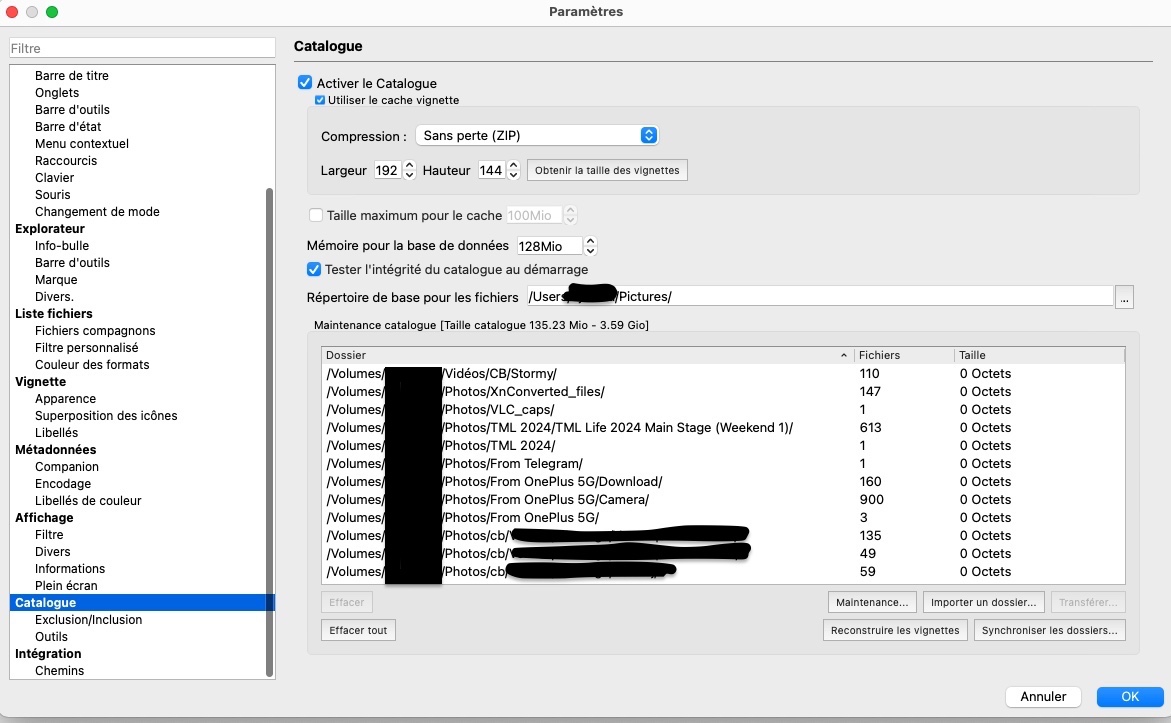Select Couleur des formats item
The width and height of the screenshot is (1171, 723).
point(92,364)
